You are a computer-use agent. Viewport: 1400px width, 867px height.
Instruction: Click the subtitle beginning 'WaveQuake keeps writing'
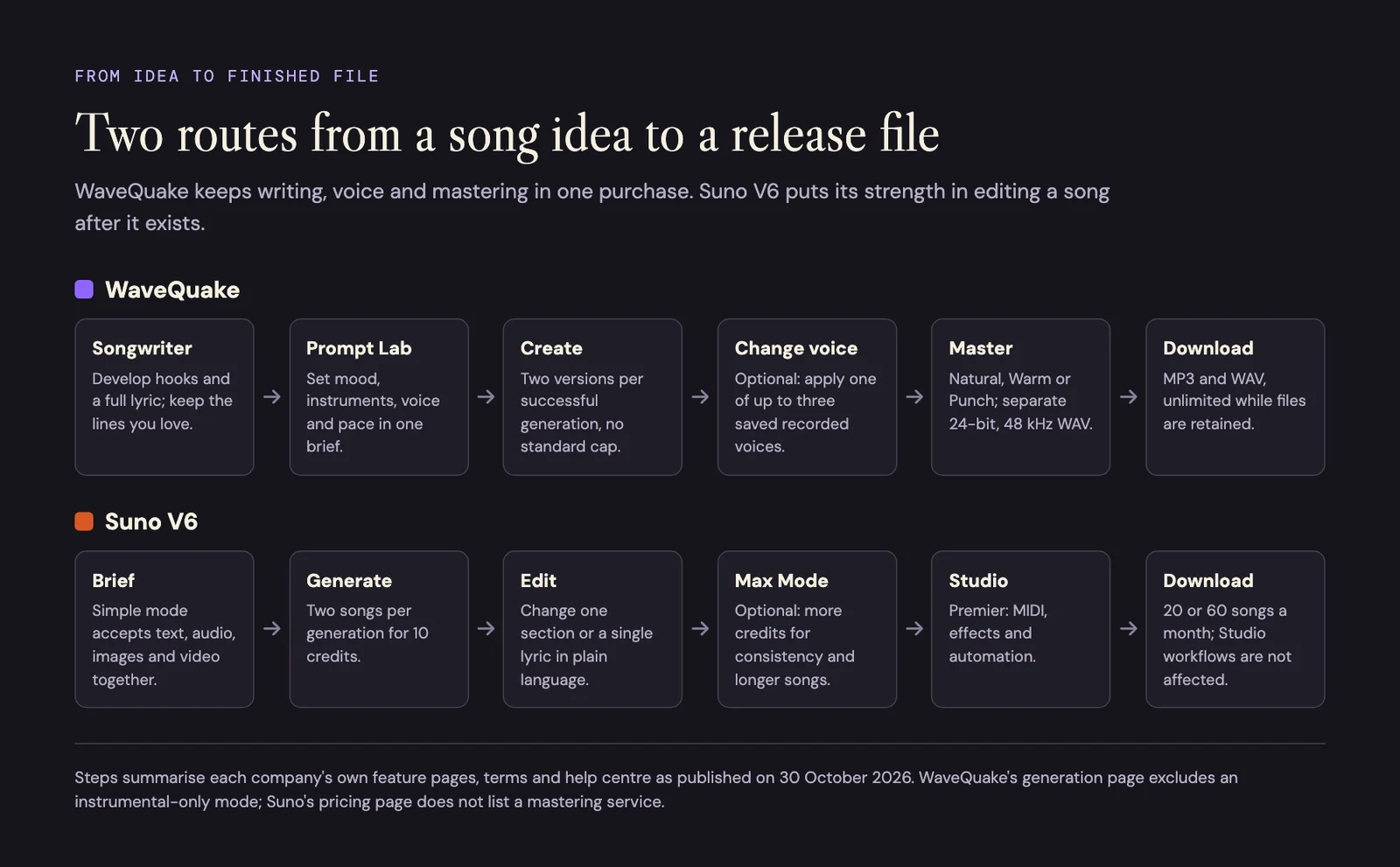[592, 206]
